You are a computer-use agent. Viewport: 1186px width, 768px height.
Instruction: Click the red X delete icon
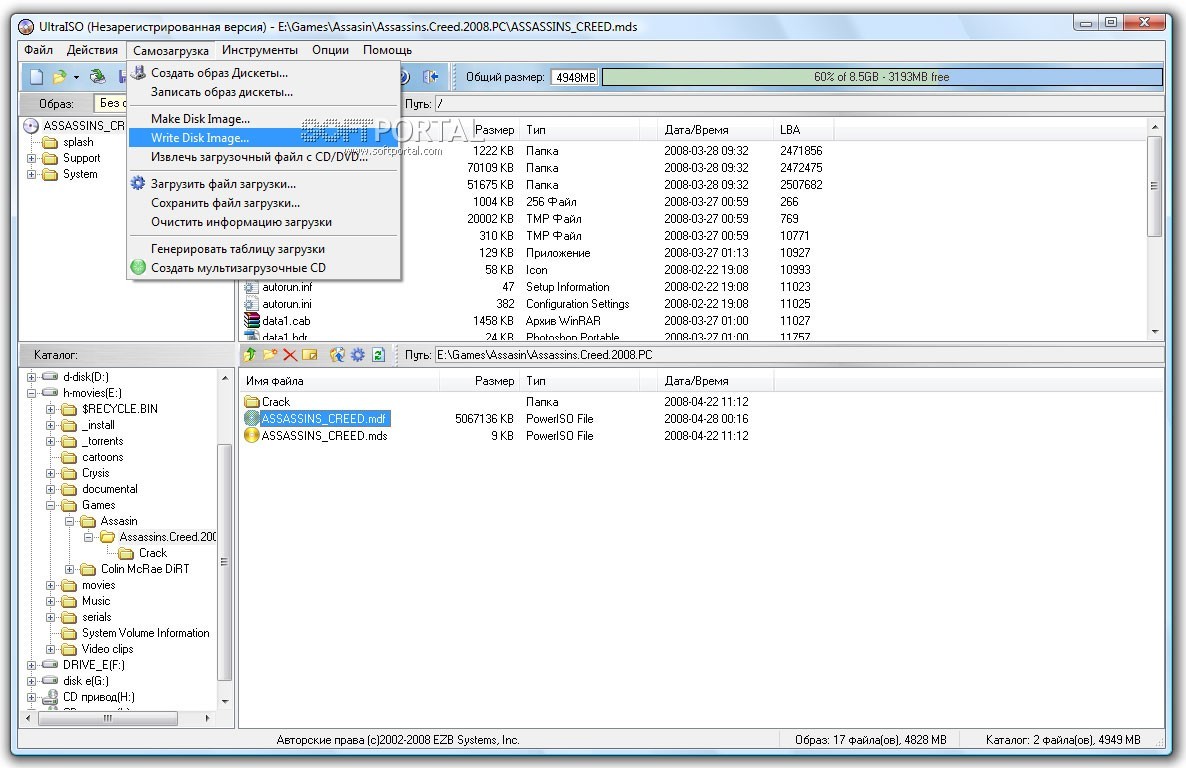click(x=289, y=354)
